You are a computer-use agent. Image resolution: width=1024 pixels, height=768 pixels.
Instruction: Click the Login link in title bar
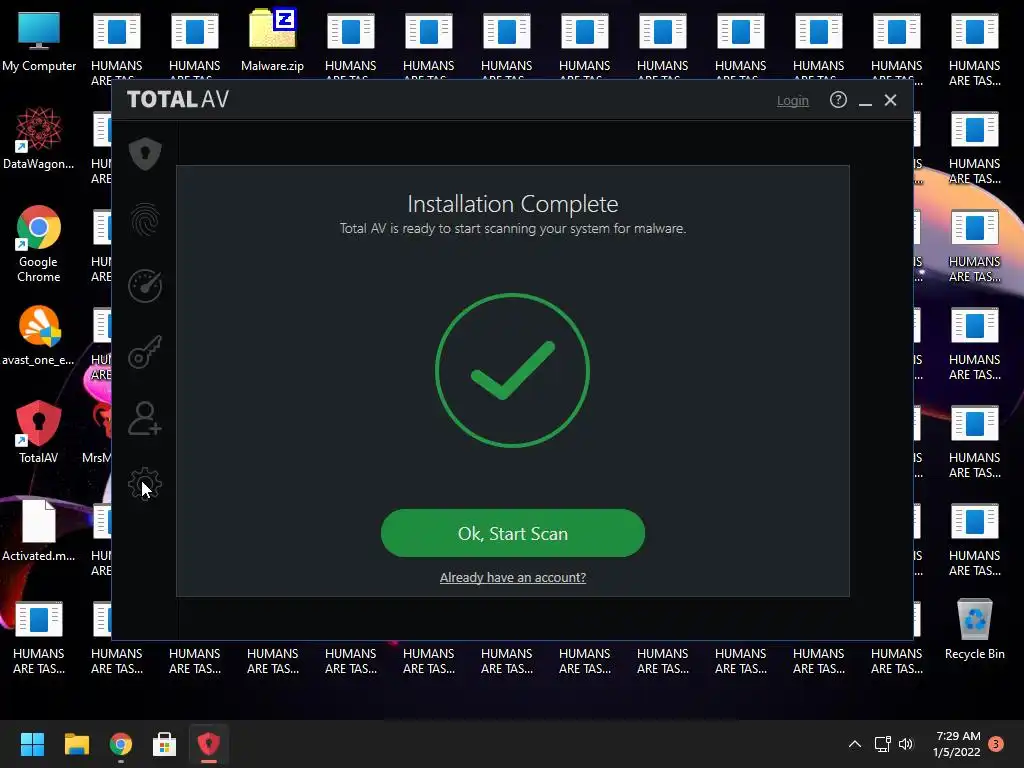(x=793, y=101)
